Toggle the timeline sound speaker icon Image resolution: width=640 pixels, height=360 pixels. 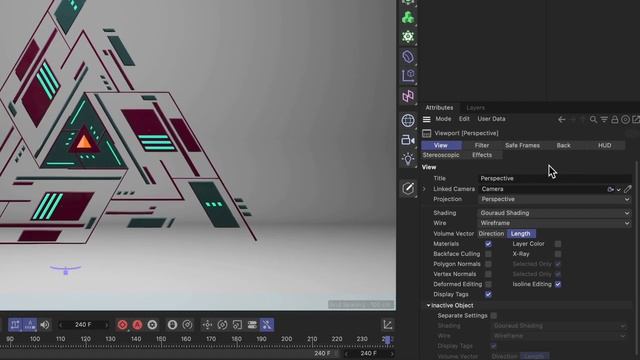[45, 325]
